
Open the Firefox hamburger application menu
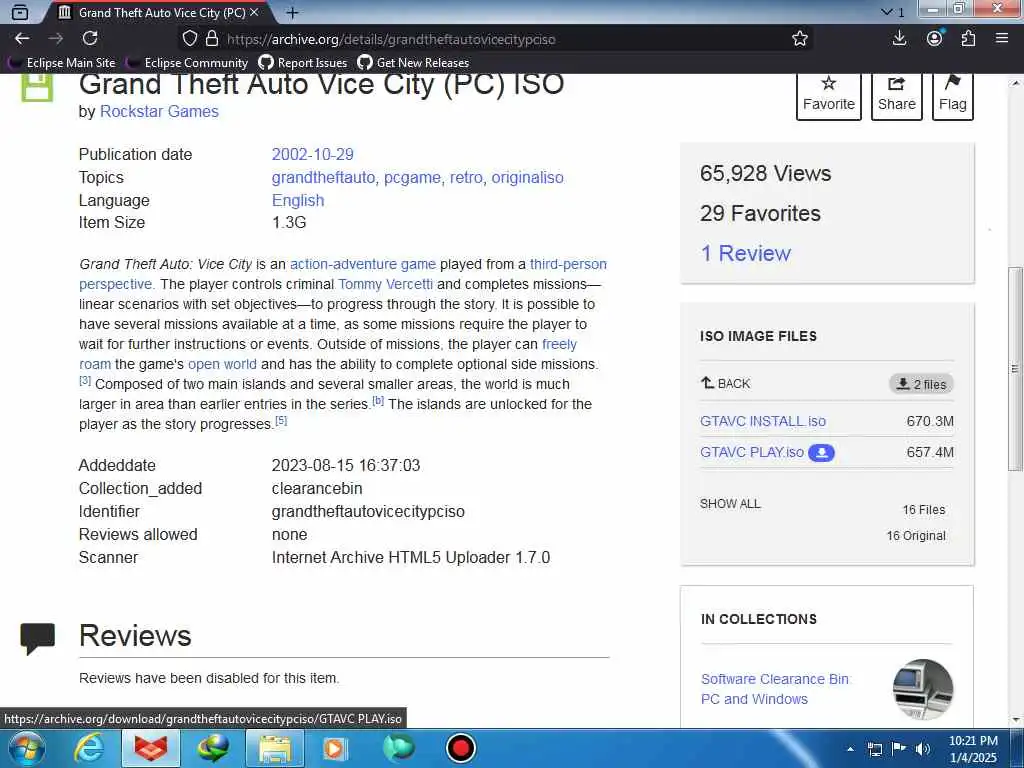coord(1002,39)
